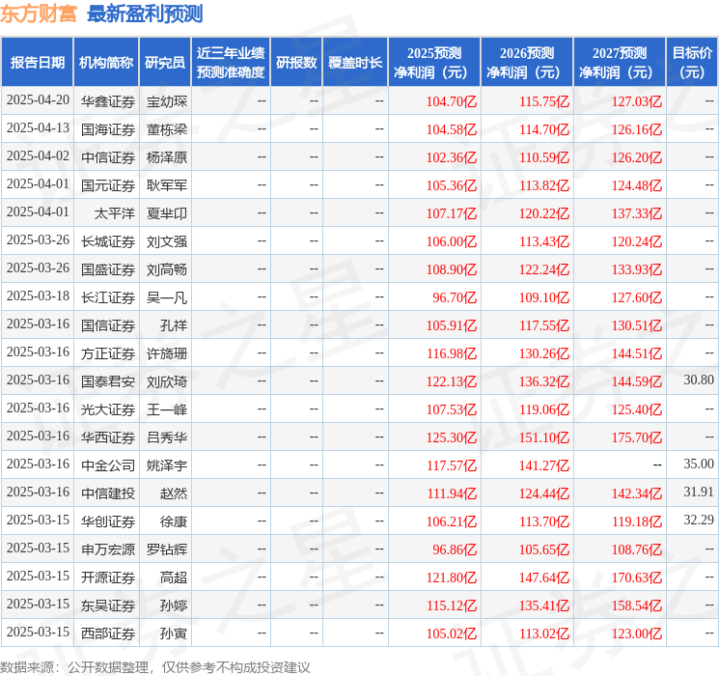Click the 147.64亿 forecast value
The height and width of the screenshot is (676, 719).
(544, 577)
